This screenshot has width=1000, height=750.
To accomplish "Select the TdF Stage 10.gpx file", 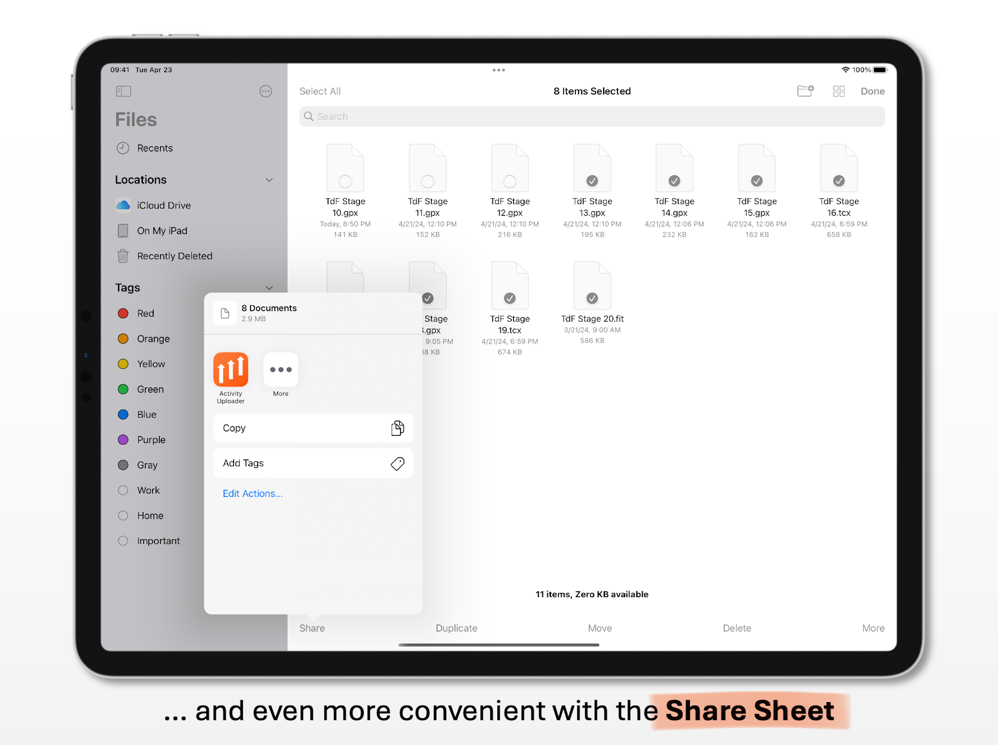I will pyautogui.click(x=345, y=191).
